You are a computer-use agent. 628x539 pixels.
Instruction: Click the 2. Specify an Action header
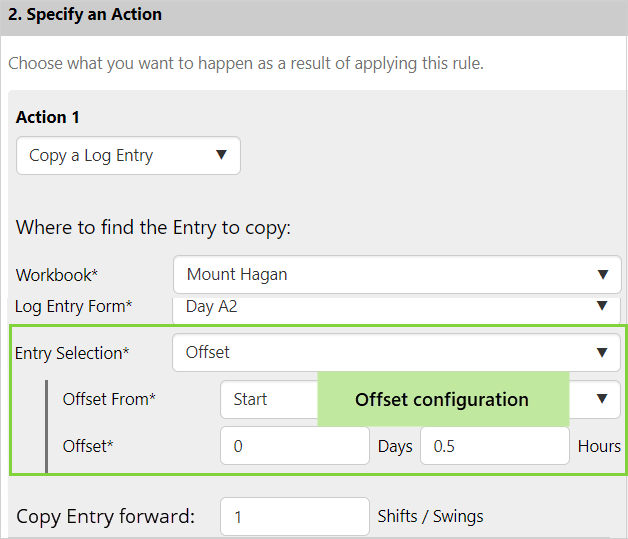coord(85,15)
